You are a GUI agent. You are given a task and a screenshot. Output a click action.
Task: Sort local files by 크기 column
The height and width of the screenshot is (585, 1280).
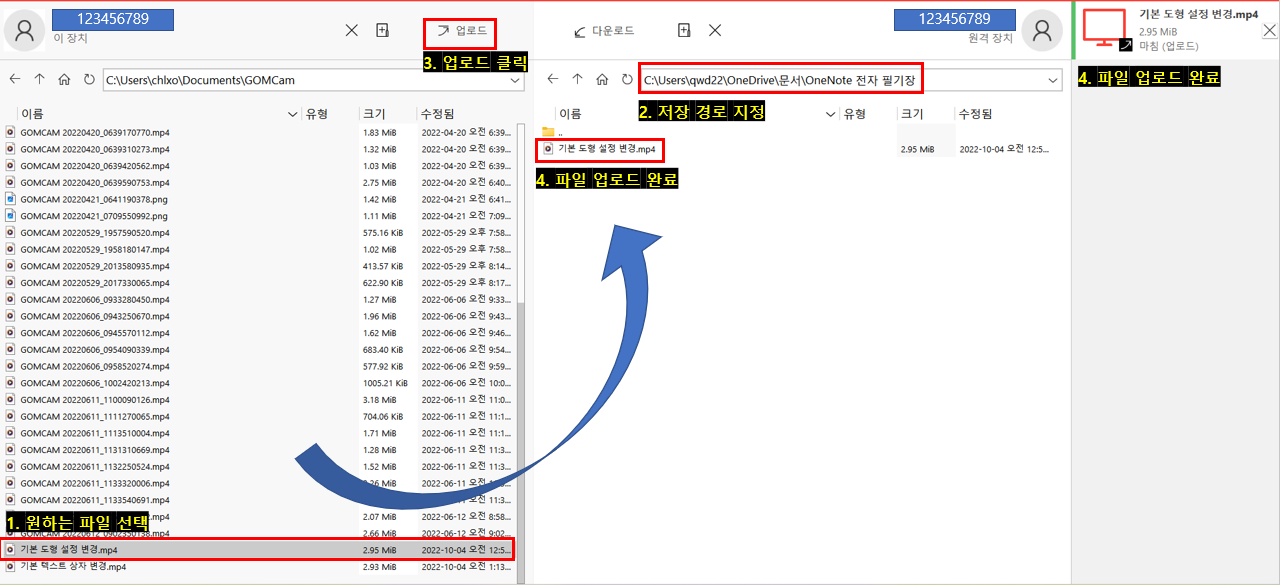tap(374, 115)
